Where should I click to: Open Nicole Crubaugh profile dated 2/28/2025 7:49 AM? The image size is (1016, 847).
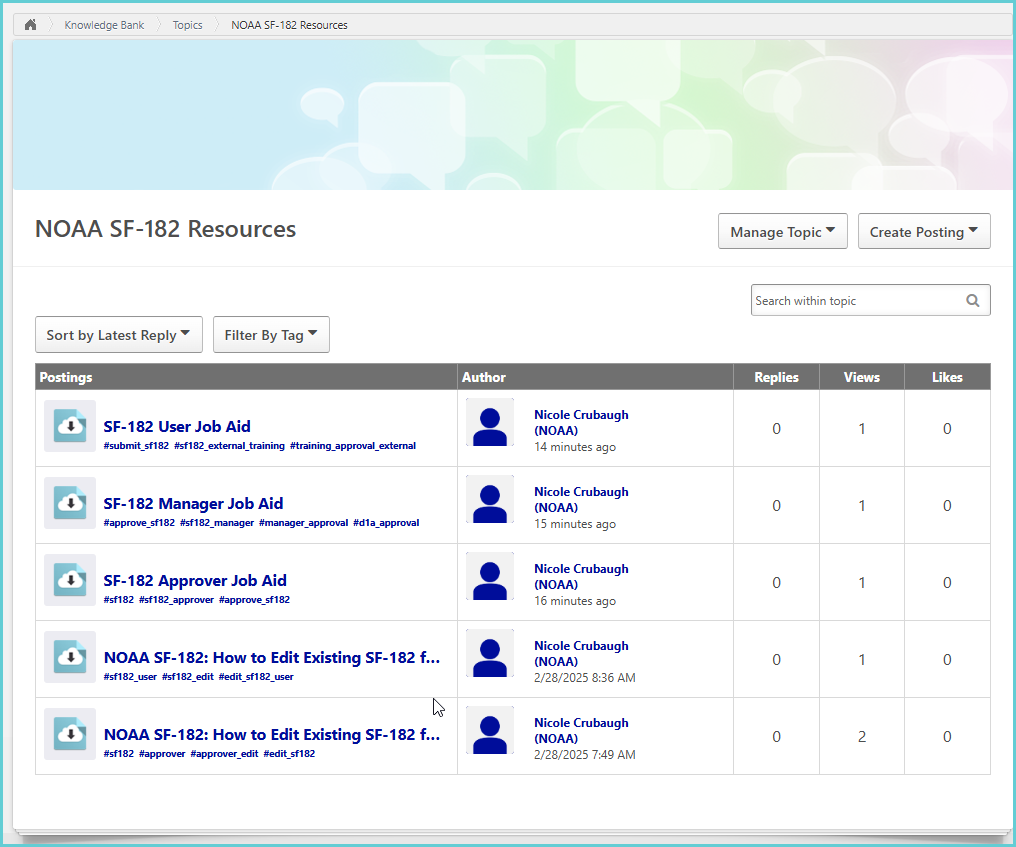(581, 731)
